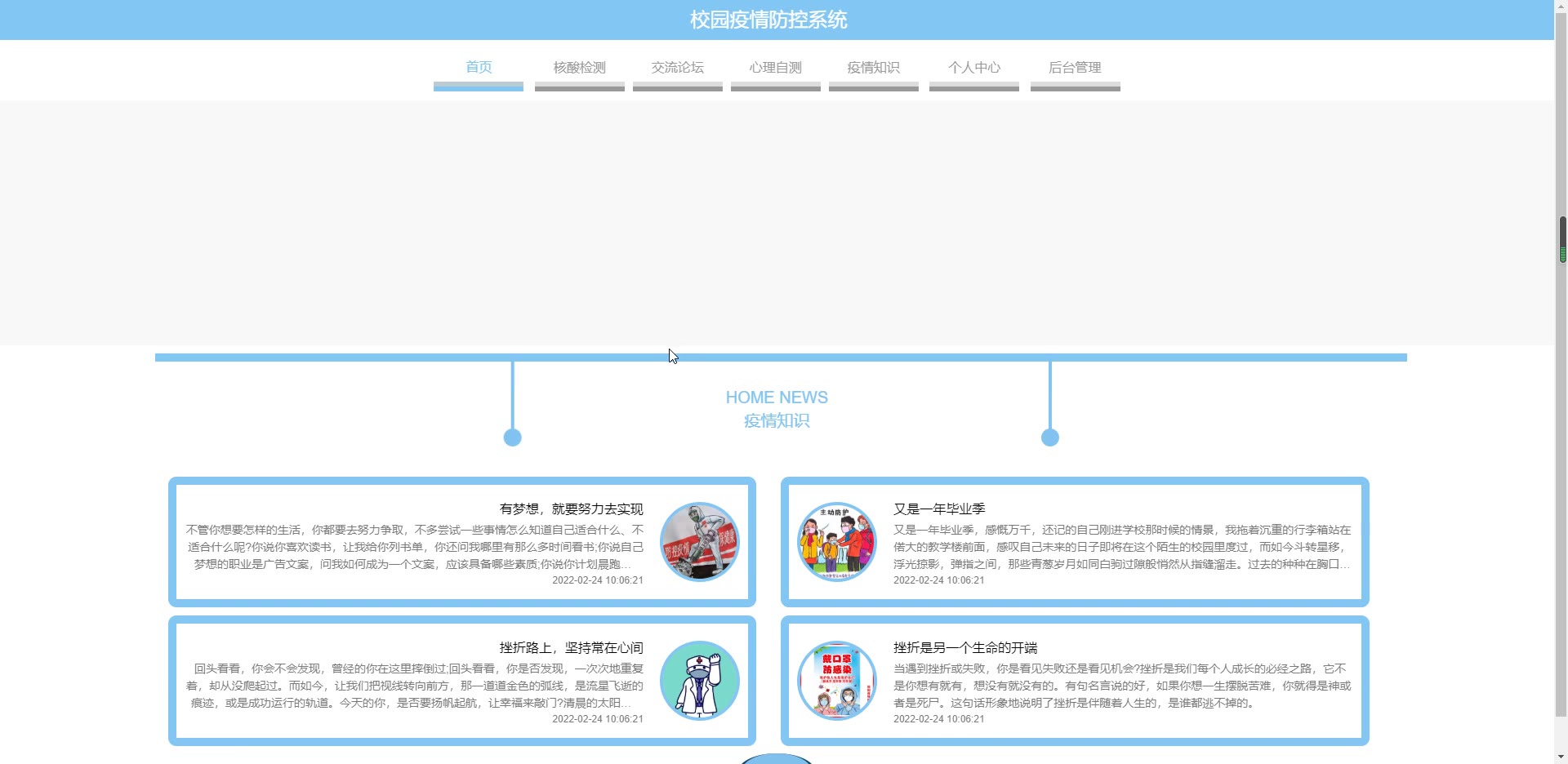Open the 核酸检测 navigation tab
This screenshot has width=1568, height=764.
pyautogui.click(x=580, y=68)
